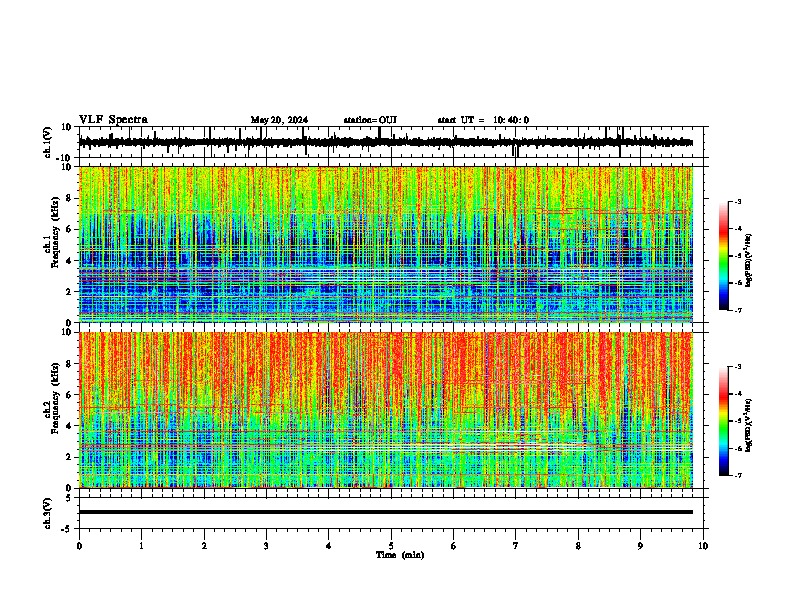Click time axis tick label '7'

tap(516, 546)
